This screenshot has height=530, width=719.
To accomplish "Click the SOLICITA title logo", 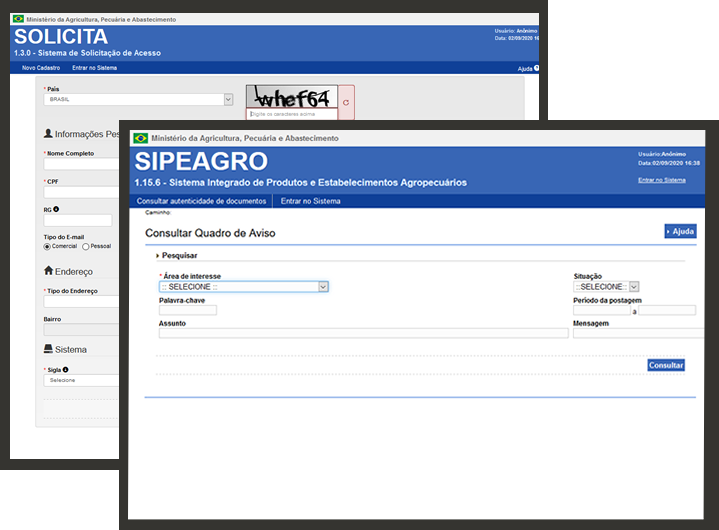I will point(61,37).
